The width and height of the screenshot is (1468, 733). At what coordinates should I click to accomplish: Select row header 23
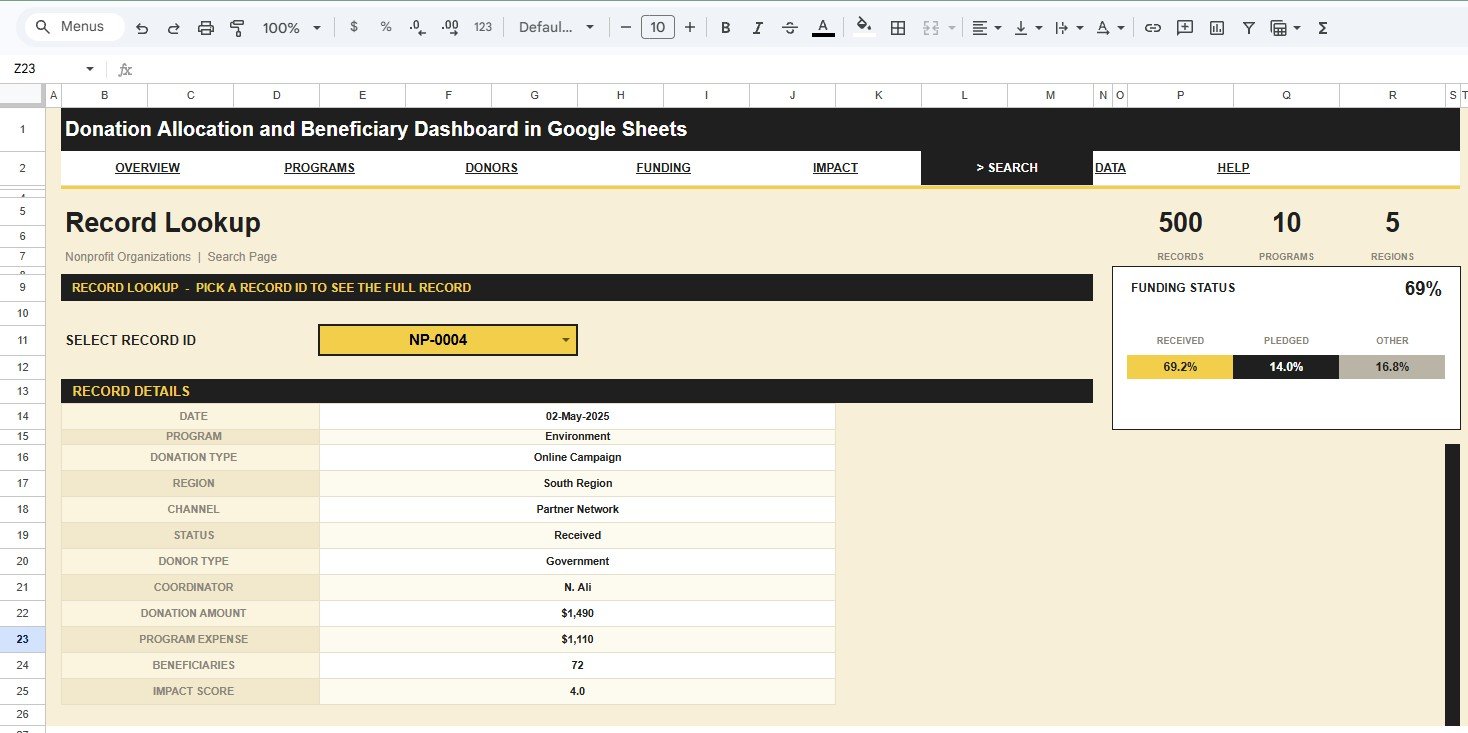(22, 639)
